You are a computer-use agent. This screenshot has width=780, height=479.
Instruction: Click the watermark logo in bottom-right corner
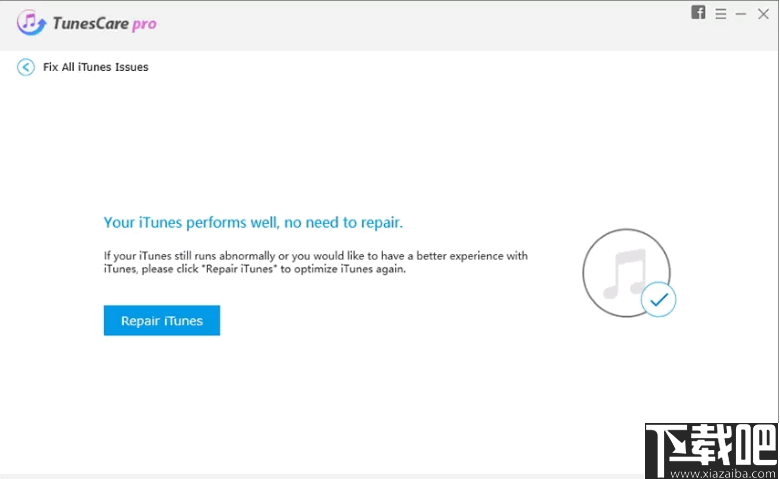(711, 444)
